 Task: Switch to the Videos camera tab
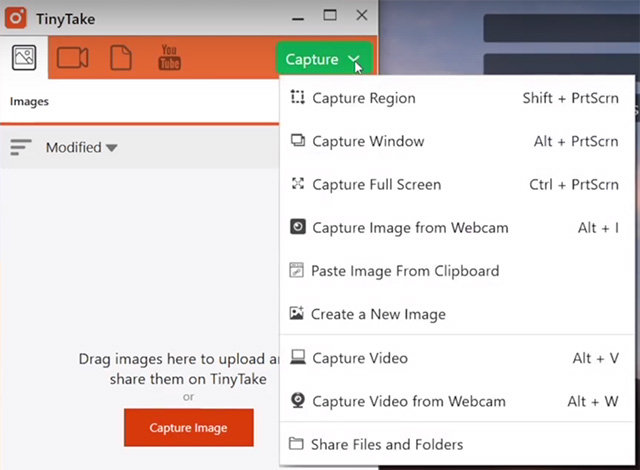[x=72, y=58]
